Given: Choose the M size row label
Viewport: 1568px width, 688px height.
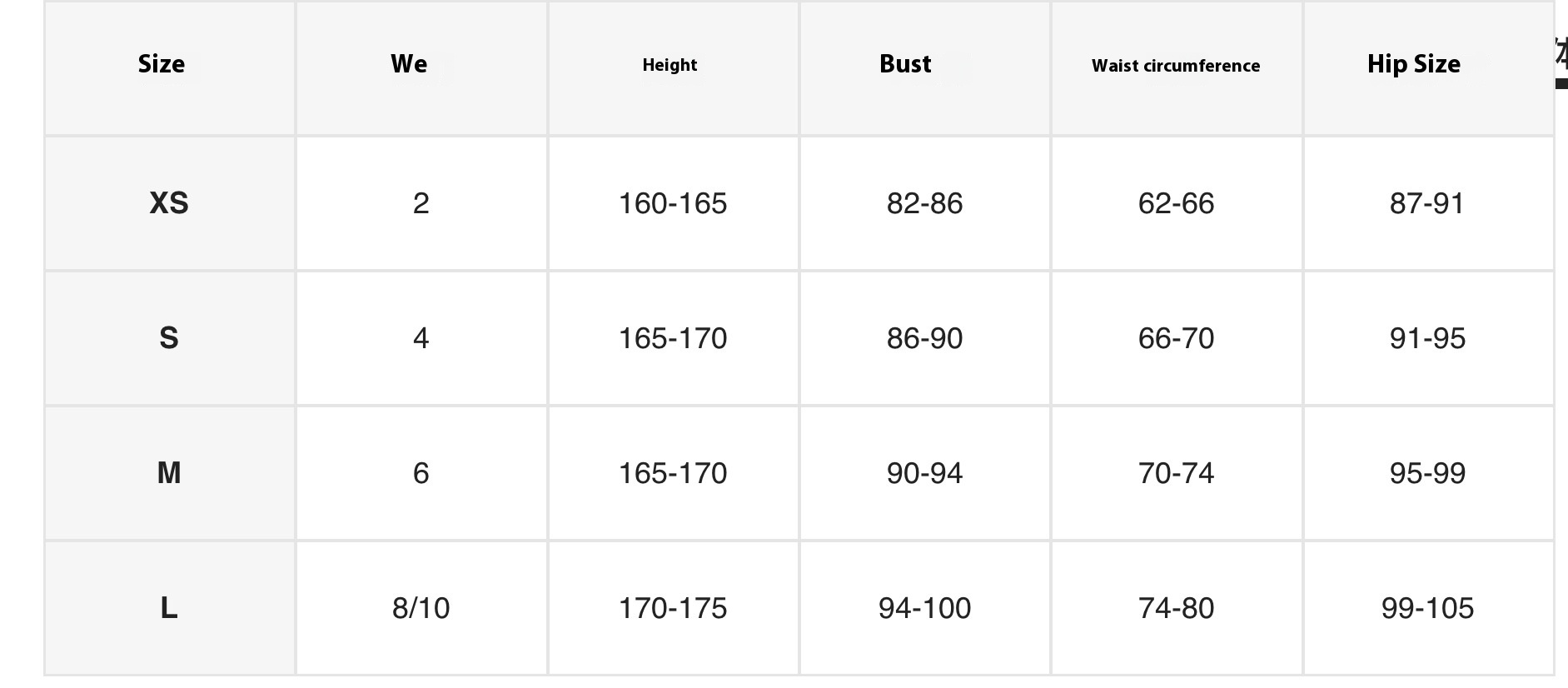Looking at the screenshot, I should tap(169, 473).
